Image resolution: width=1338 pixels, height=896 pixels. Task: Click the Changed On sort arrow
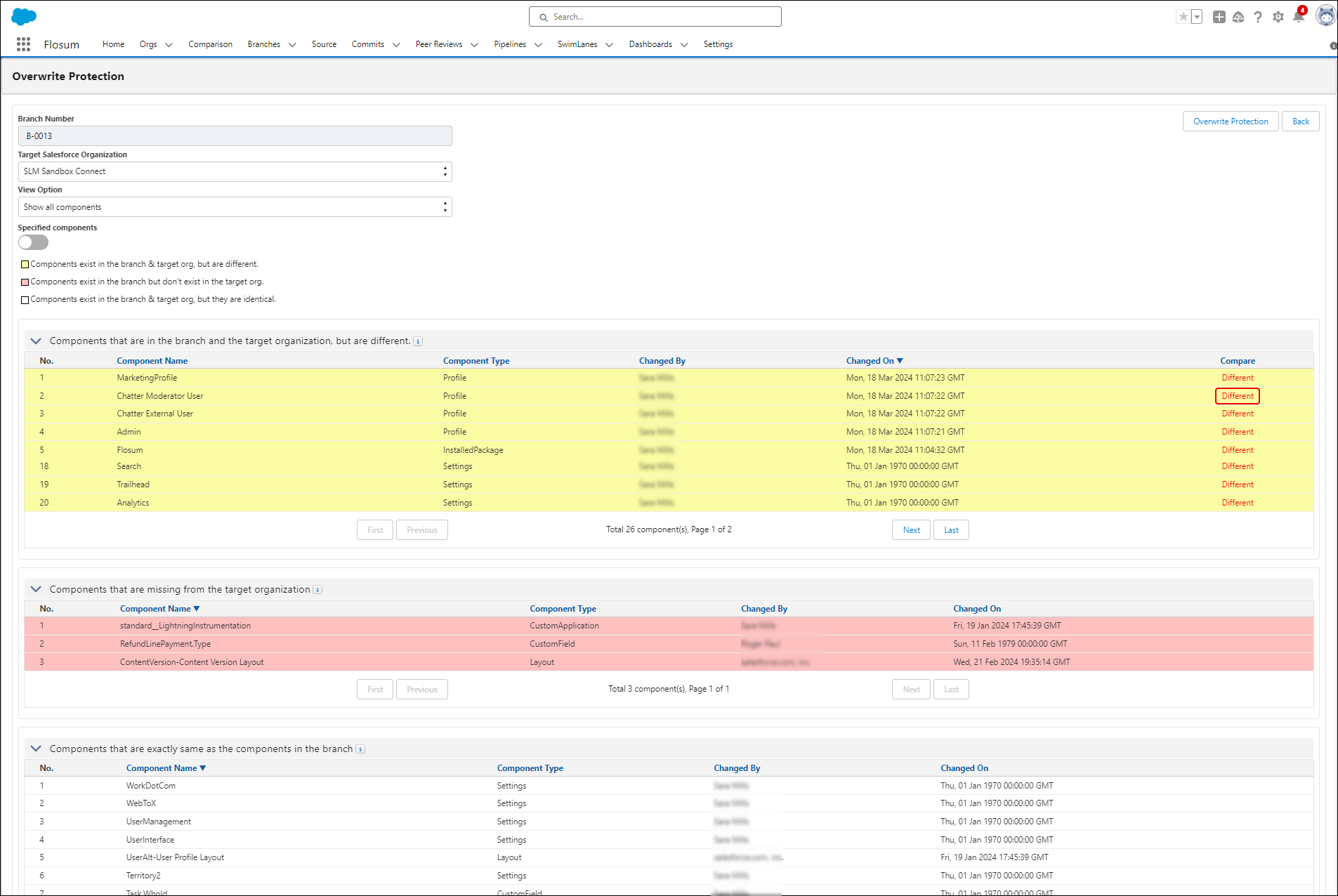[900, 361]
